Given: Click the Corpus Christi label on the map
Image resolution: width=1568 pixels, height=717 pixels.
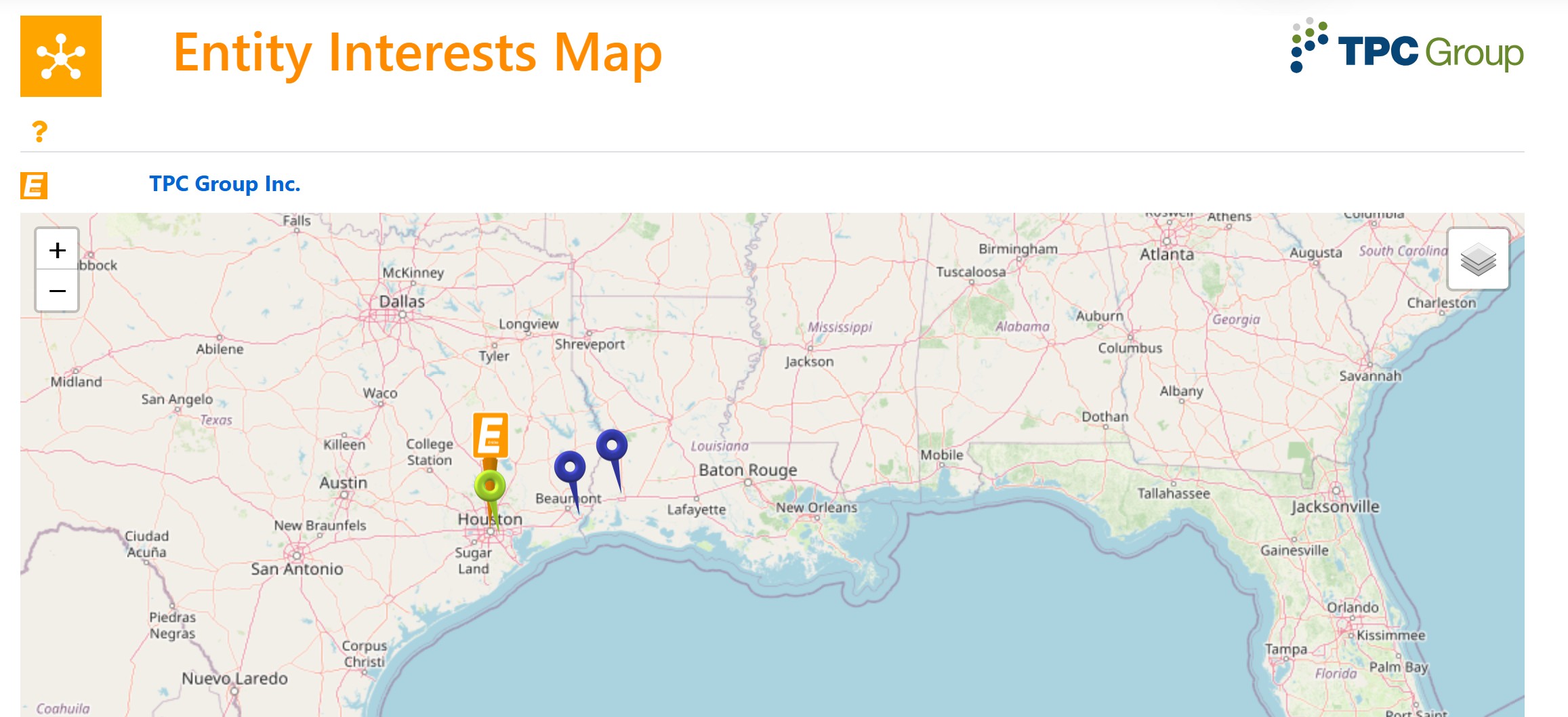Looking at the screenshot, I should [x=365, y=653].
